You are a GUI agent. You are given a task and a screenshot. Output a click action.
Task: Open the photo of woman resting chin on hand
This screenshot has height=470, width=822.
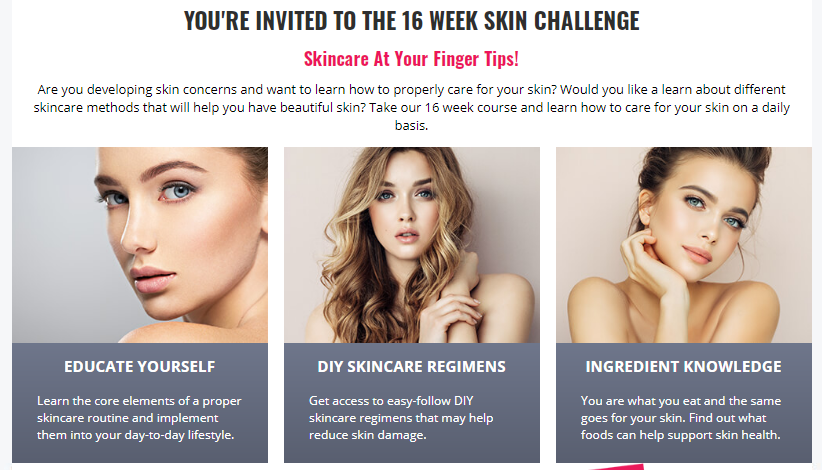click(684, 245)
